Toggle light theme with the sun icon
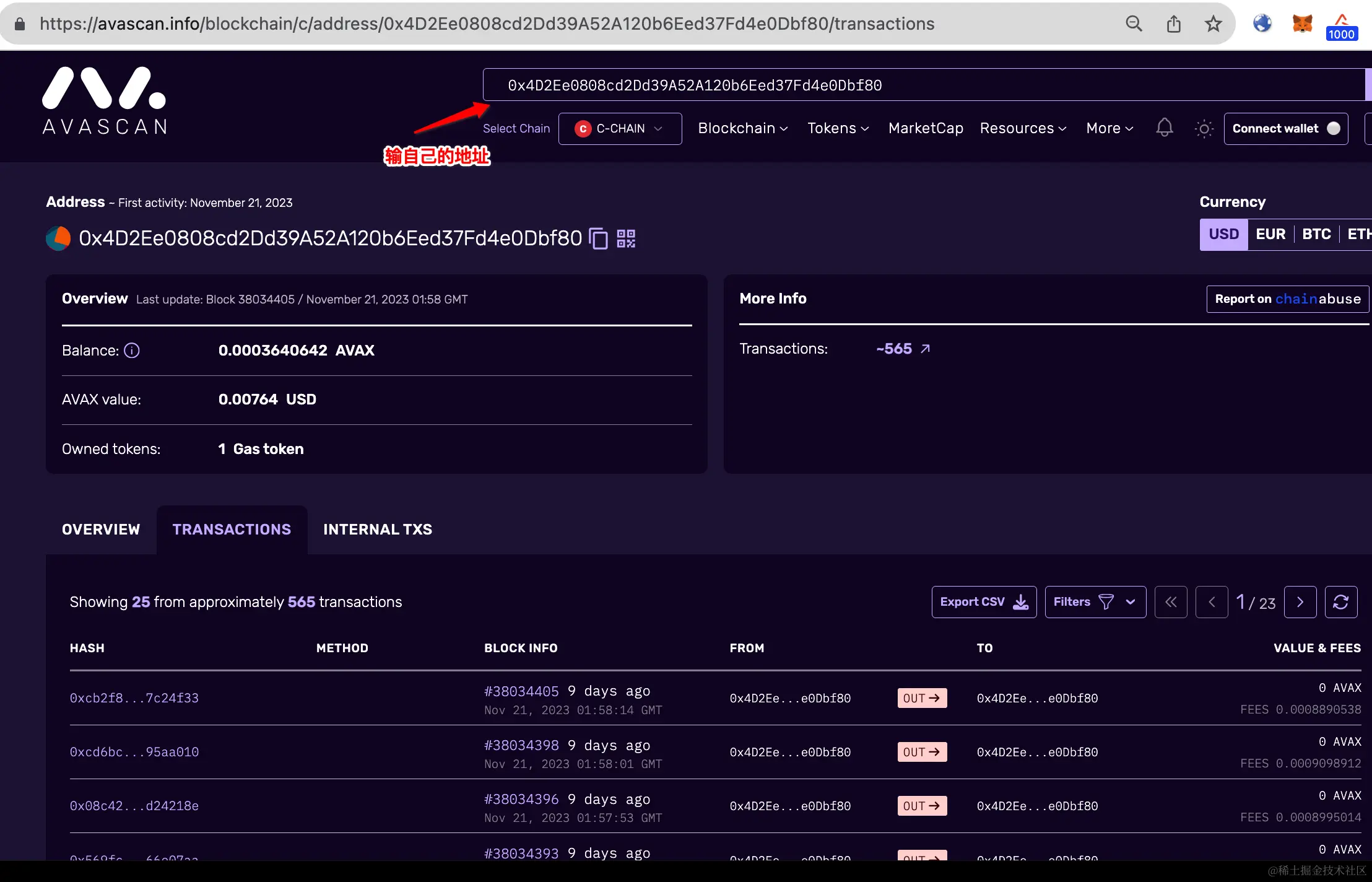This screenshot has height=882, width=1372. pos(1204,129)
